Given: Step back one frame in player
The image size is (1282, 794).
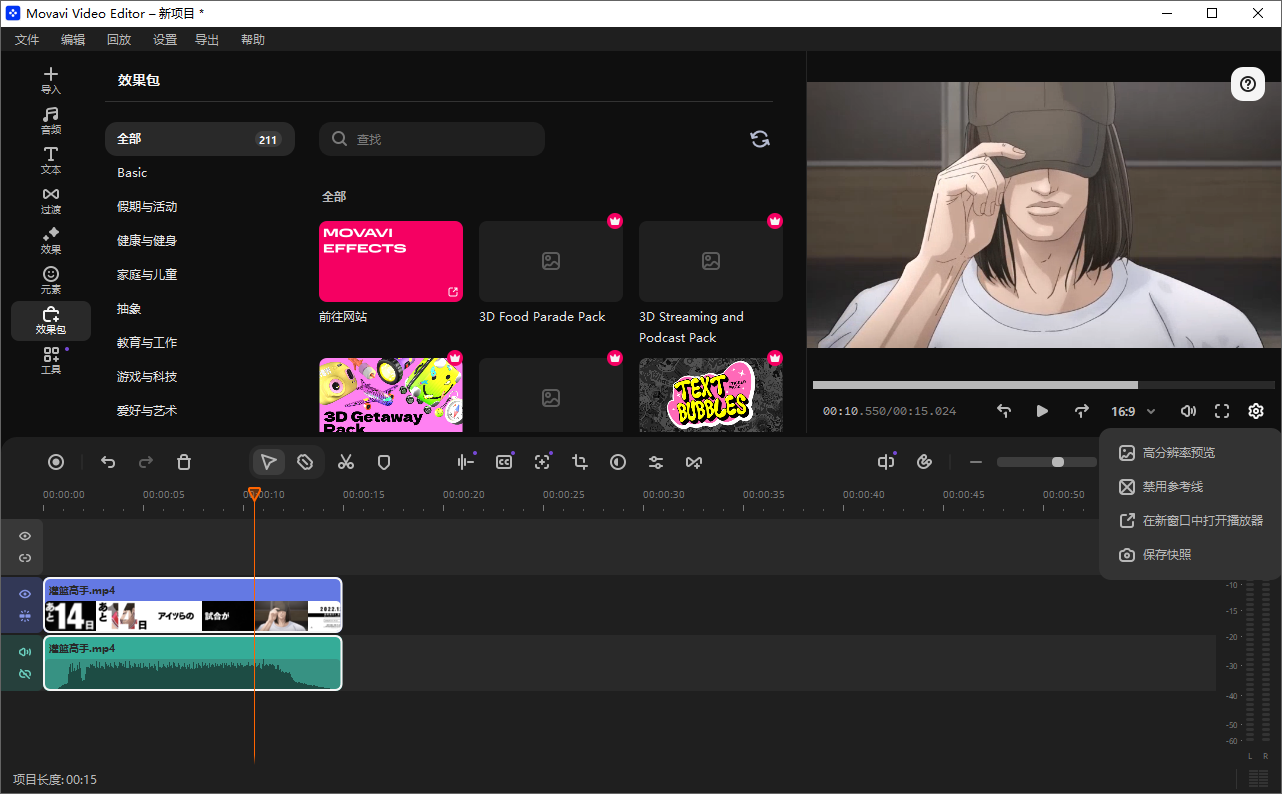Looking at the screenshot, I should pyautogui.click(x=1004, y=411).
